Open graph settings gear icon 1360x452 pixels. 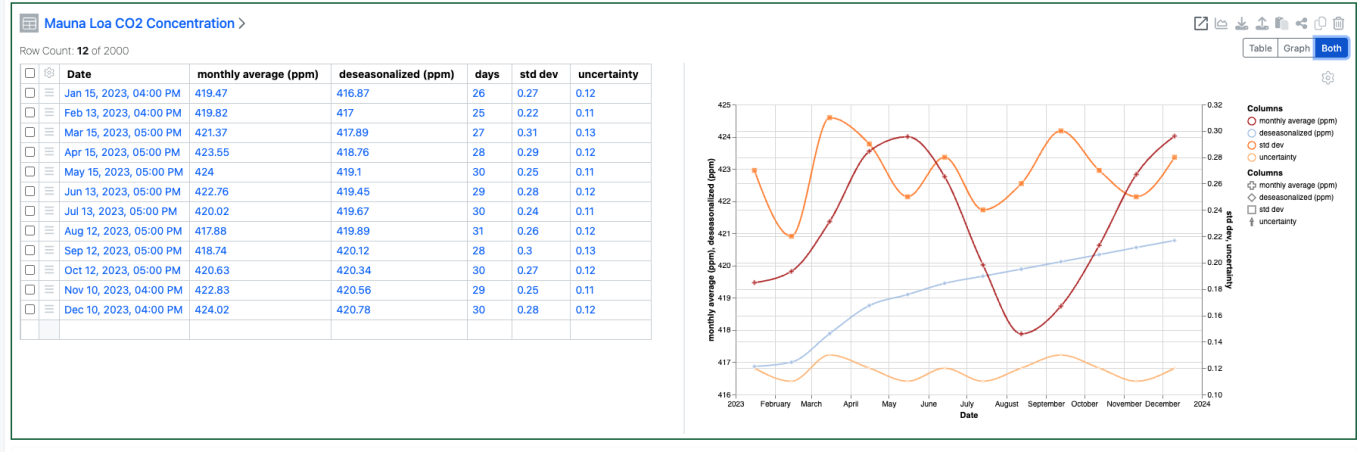(1327, 78)
